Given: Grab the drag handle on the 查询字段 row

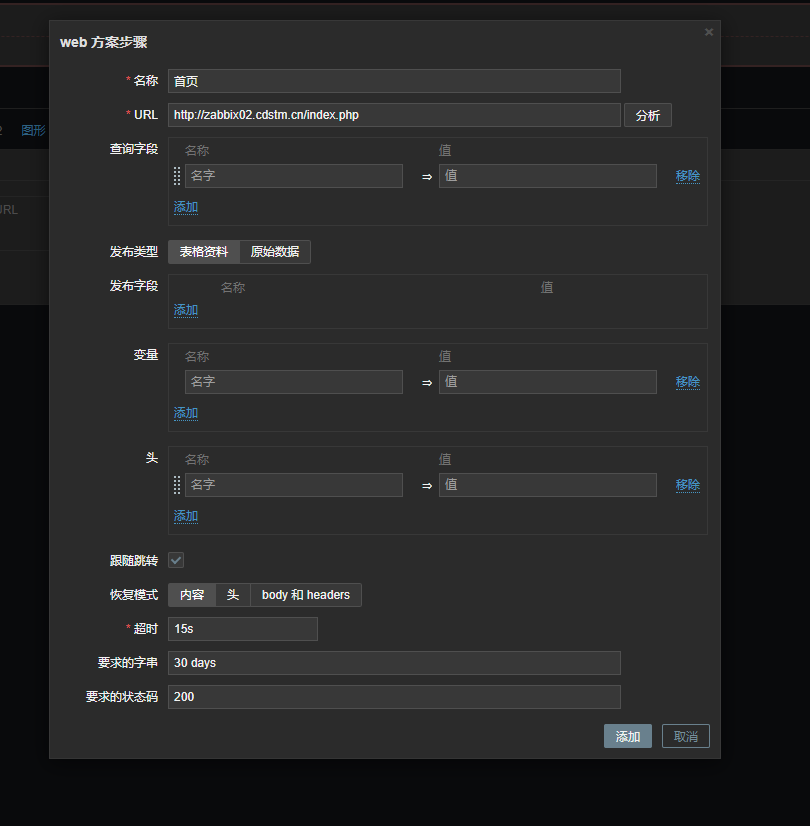Looking at the screenshot, I should pyautogui.click(x=177, y=176).
